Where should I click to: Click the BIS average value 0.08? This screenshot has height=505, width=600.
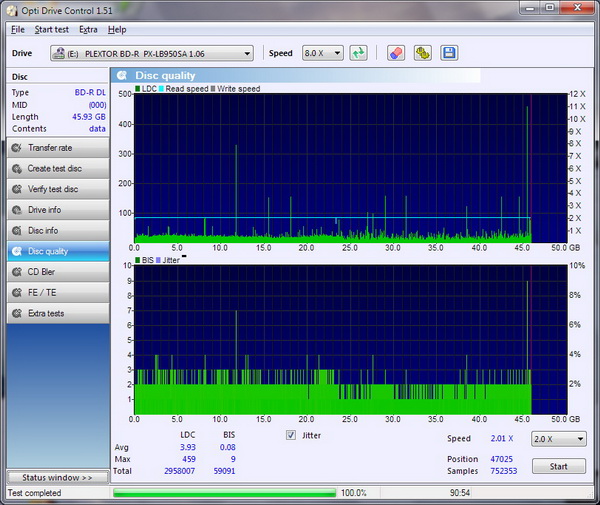point(228,447)
